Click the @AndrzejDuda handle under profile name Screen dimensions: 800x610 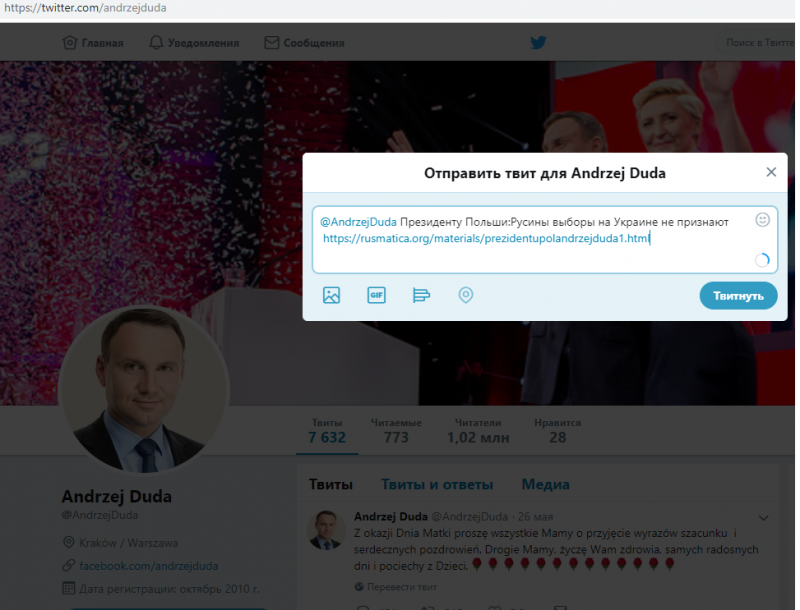pos(99,515)
